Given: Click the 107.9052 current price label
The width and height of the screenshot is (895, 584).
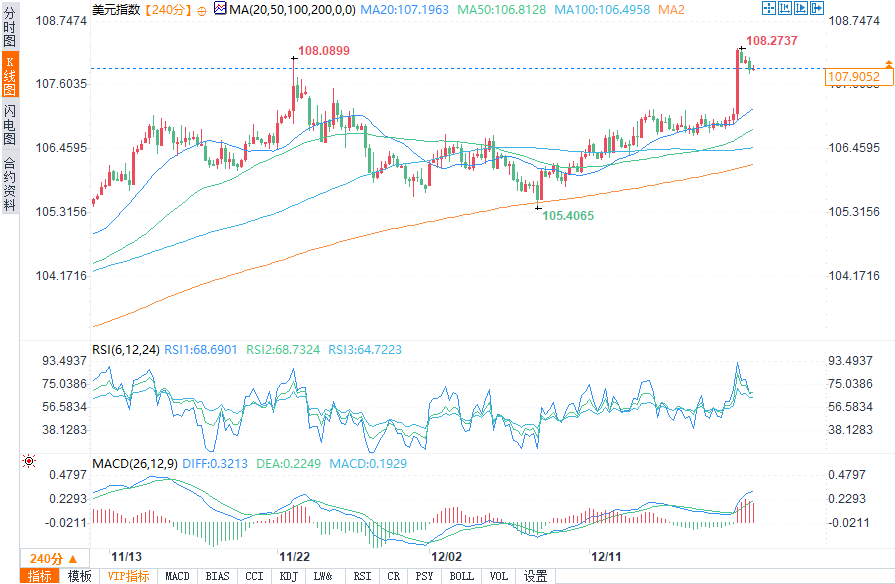Looking at the screenshot, I should click(854, 76).
